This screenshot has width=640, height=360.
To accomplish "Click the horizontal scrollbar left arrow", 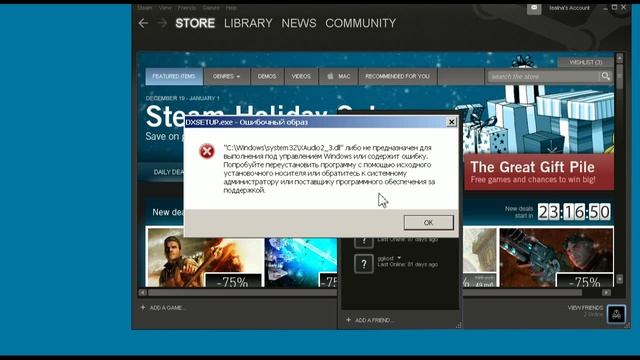I will point(142,292).
